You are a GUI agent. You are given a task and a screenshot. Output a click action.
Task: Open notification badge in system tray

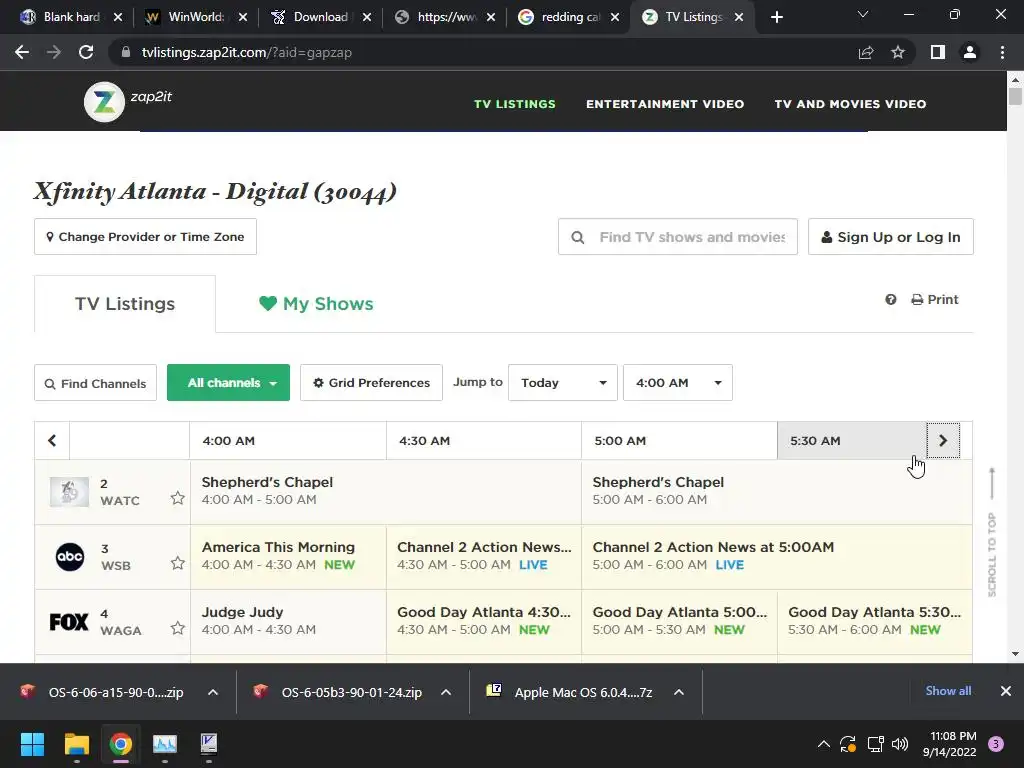tap(996, 744)
